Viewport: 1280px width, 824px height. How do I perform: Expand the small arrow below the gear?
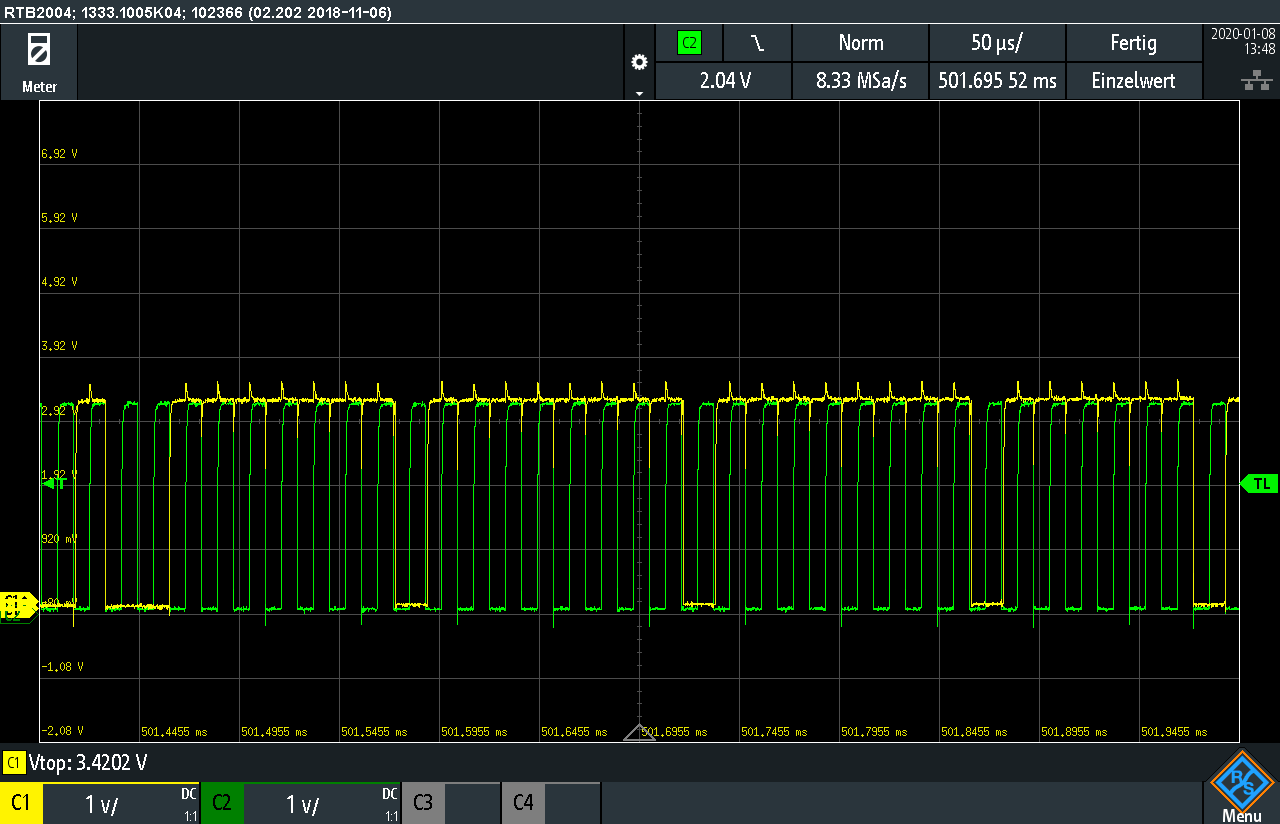click(639, 93)
